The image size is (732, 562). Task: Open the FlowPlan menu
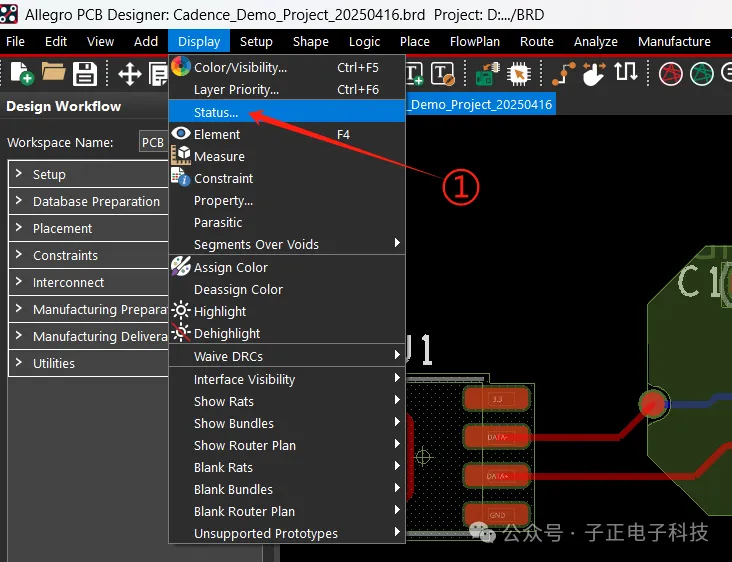(475, 42)
